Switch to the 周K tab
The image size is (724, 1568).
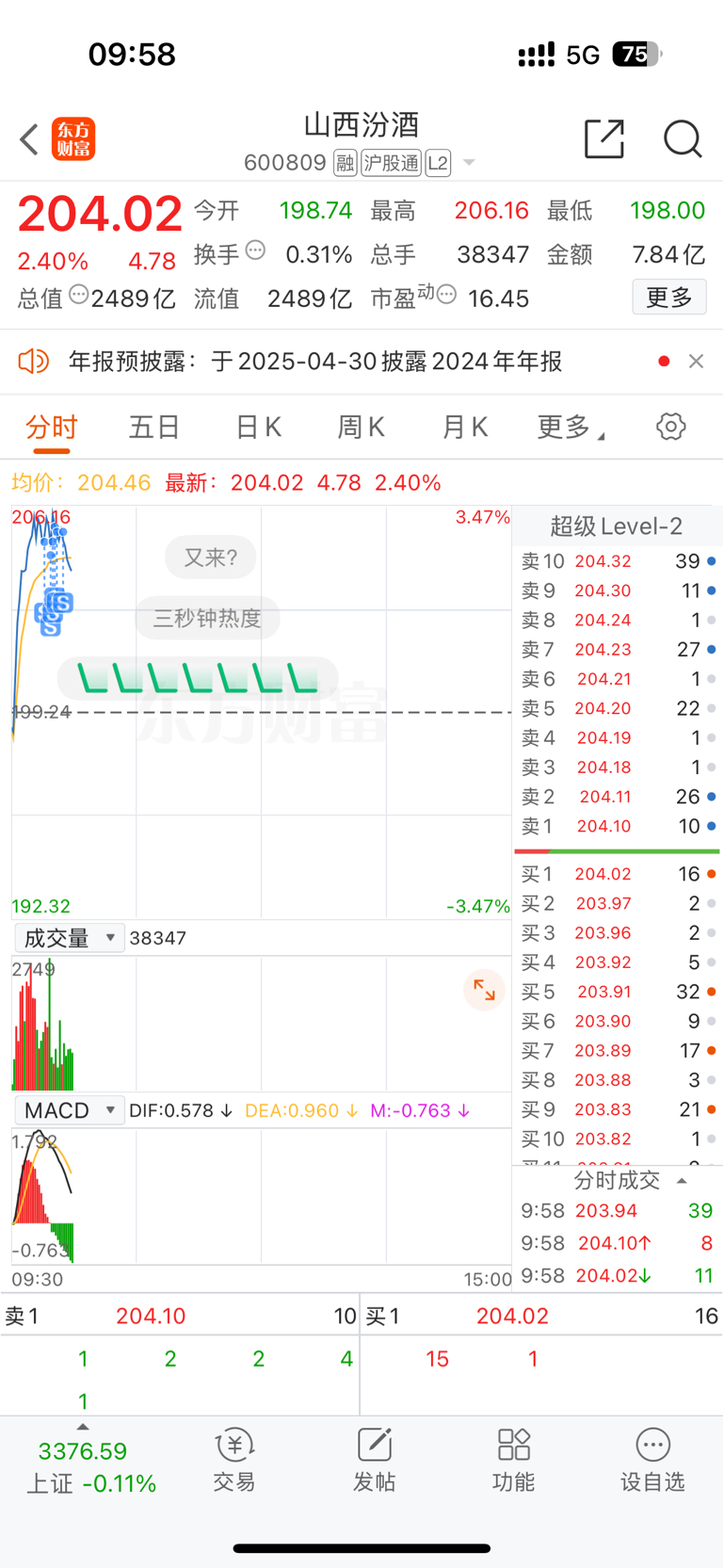coord(362,428)
